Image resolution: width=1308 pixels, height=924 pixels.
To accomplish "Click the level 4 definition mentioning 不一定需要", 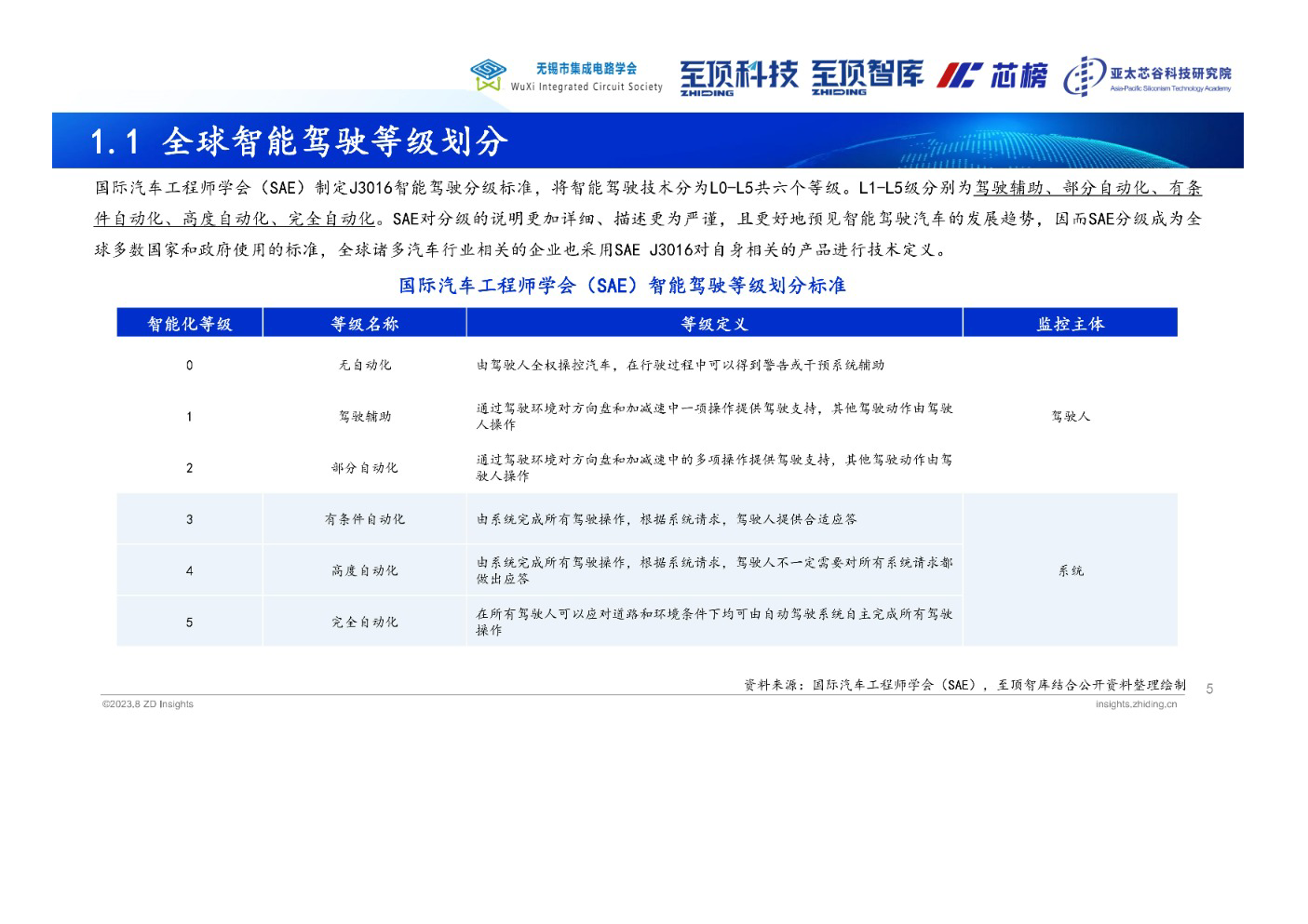I will coord(714,569).
